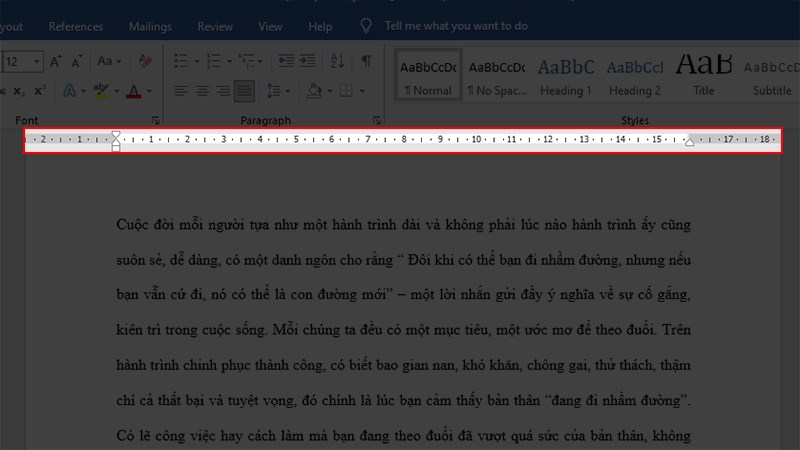The width and height of the screenshot is (800, 450).
Task: Open the font size dropdown
Action: click(37, 62)
